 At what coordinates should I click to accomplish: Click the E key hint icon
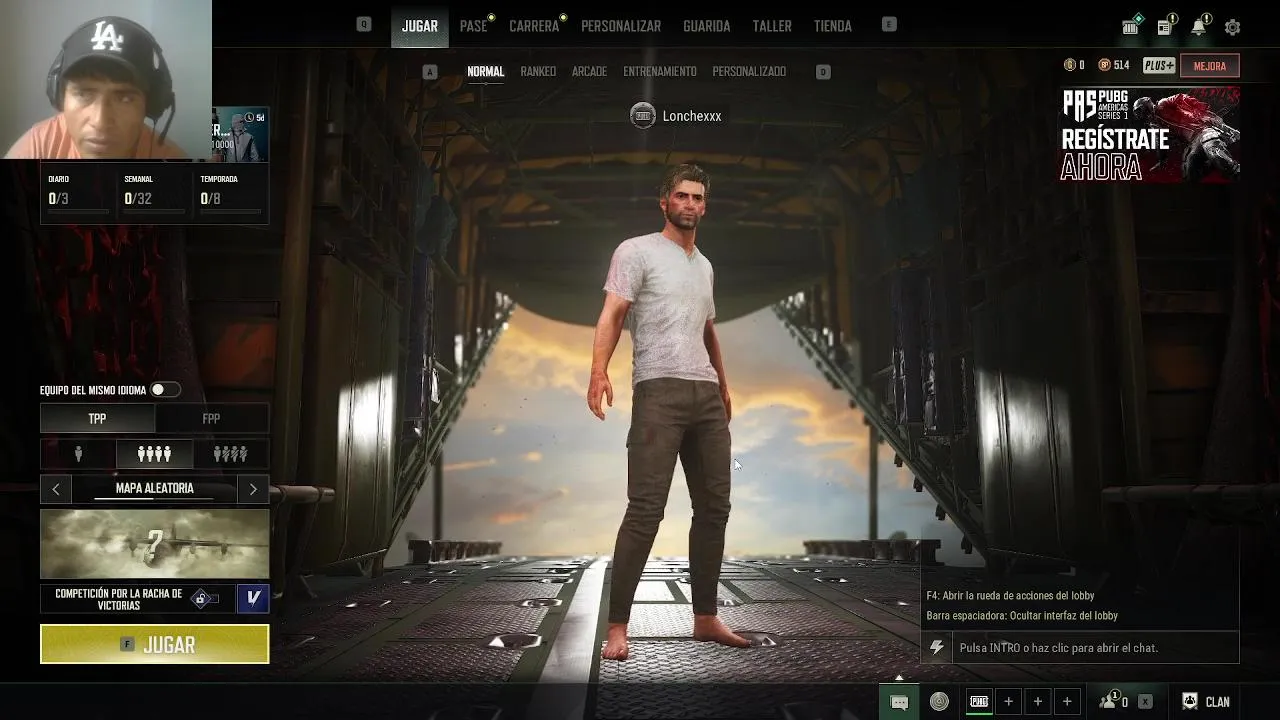pyautogui.click(x=889, y=25)
